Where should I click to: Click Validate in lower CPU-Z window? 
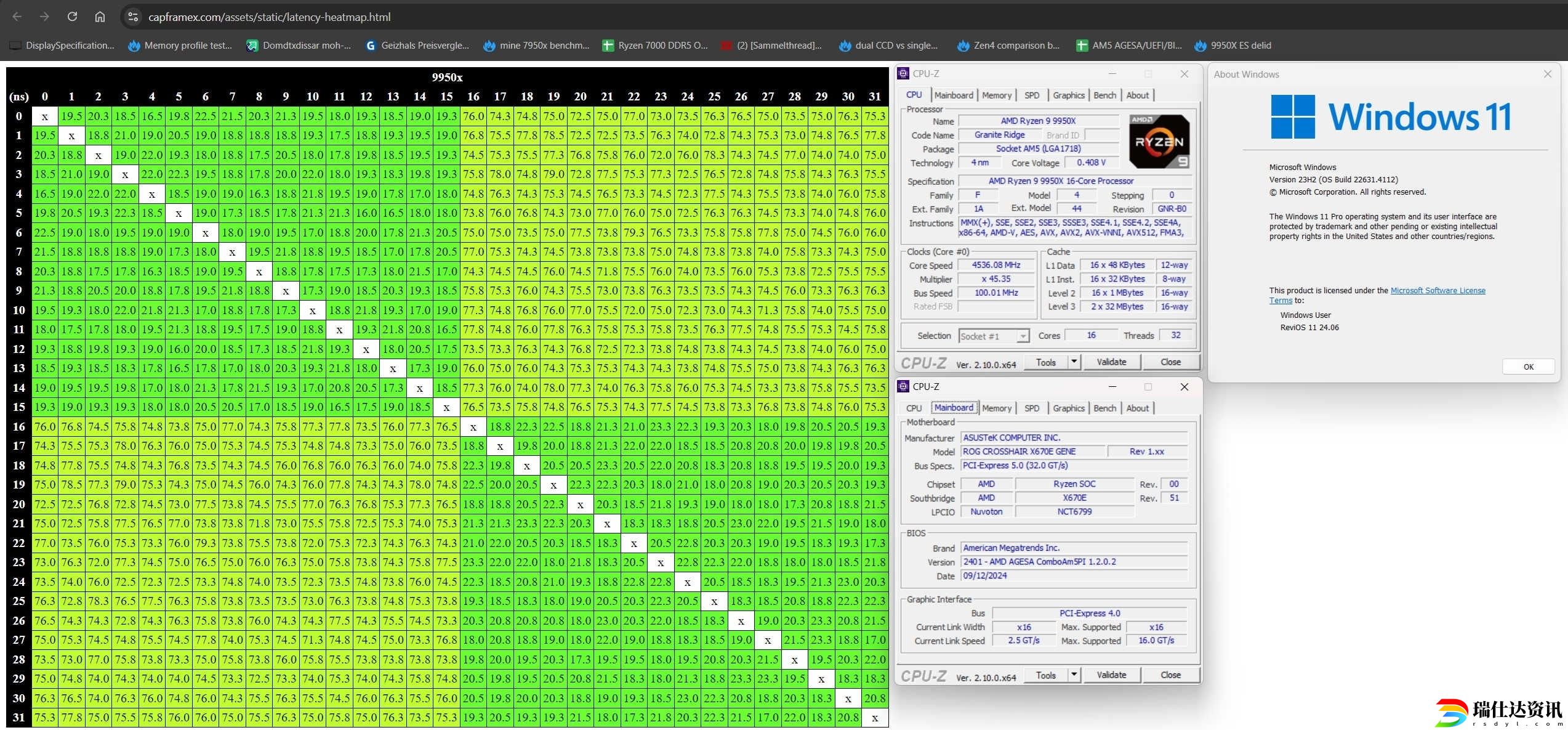(1111, 675)
